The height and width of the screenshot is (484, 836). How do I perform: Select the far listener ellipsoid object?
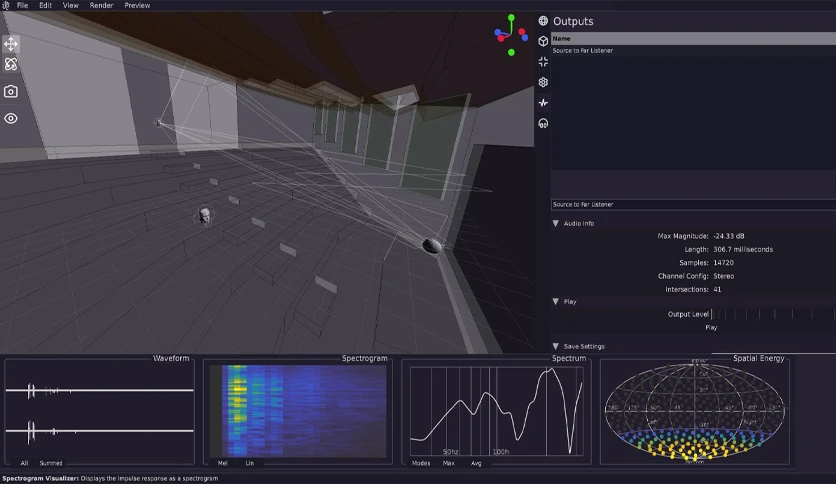tap(432, 246)
